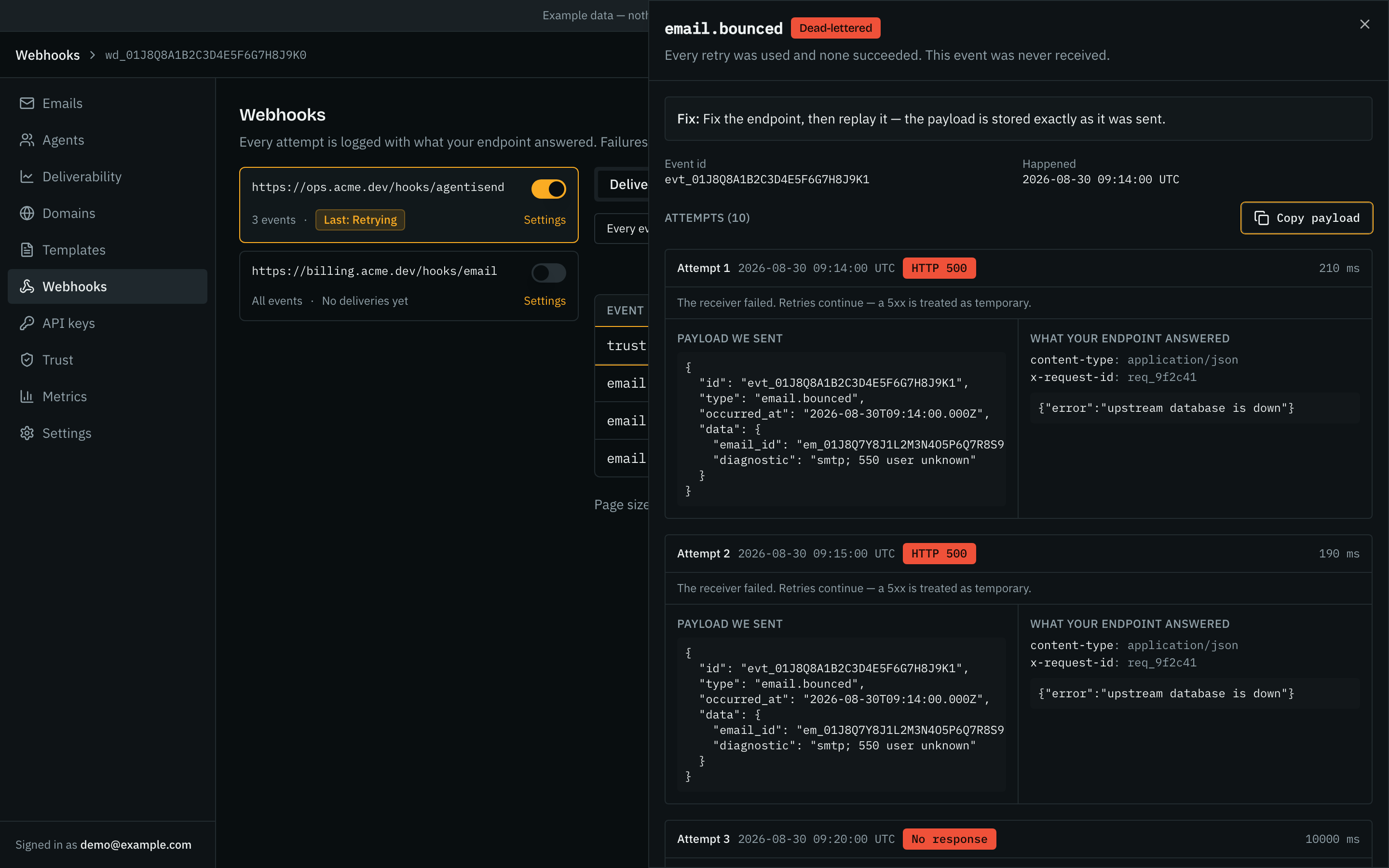Go to Deliverability page
The image size is (1389, 868).
[108, 177]
